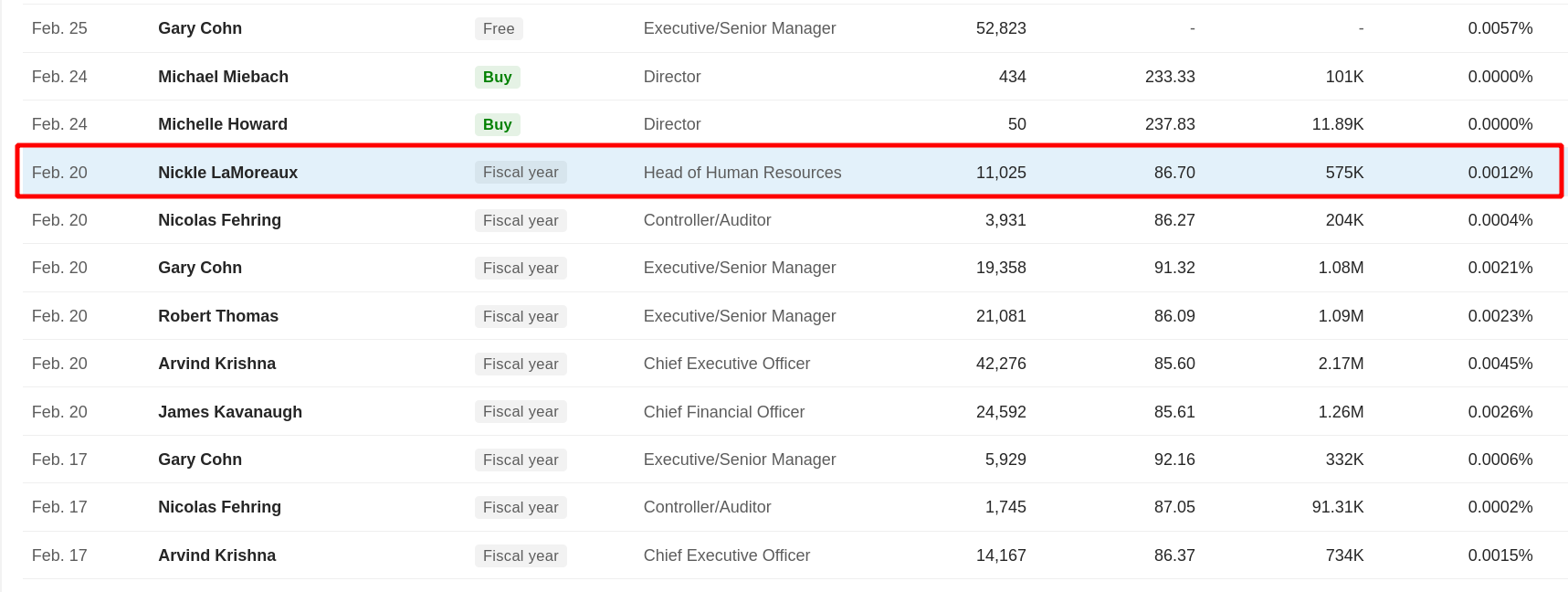Viewport: 1568px width, 592px height.
Task: Click Chief Financial Officer title
Action: point(724,412)
